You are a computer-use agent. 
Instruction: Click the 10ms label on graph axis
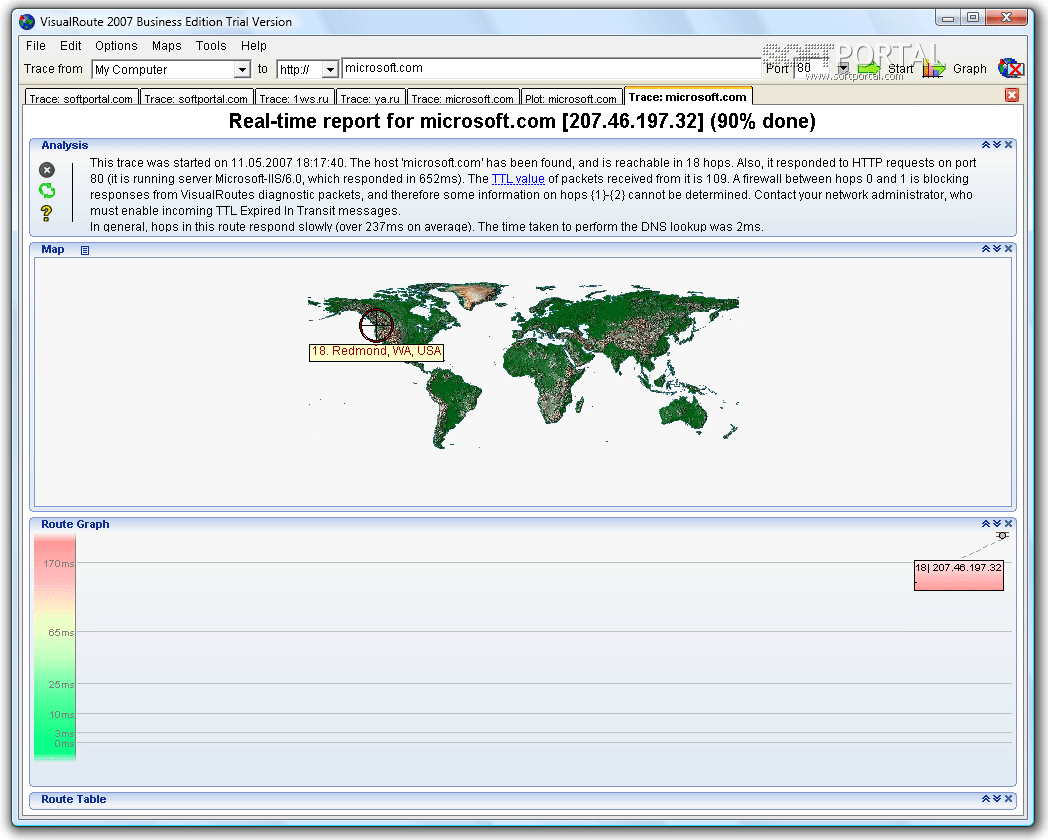coord(61,714)
